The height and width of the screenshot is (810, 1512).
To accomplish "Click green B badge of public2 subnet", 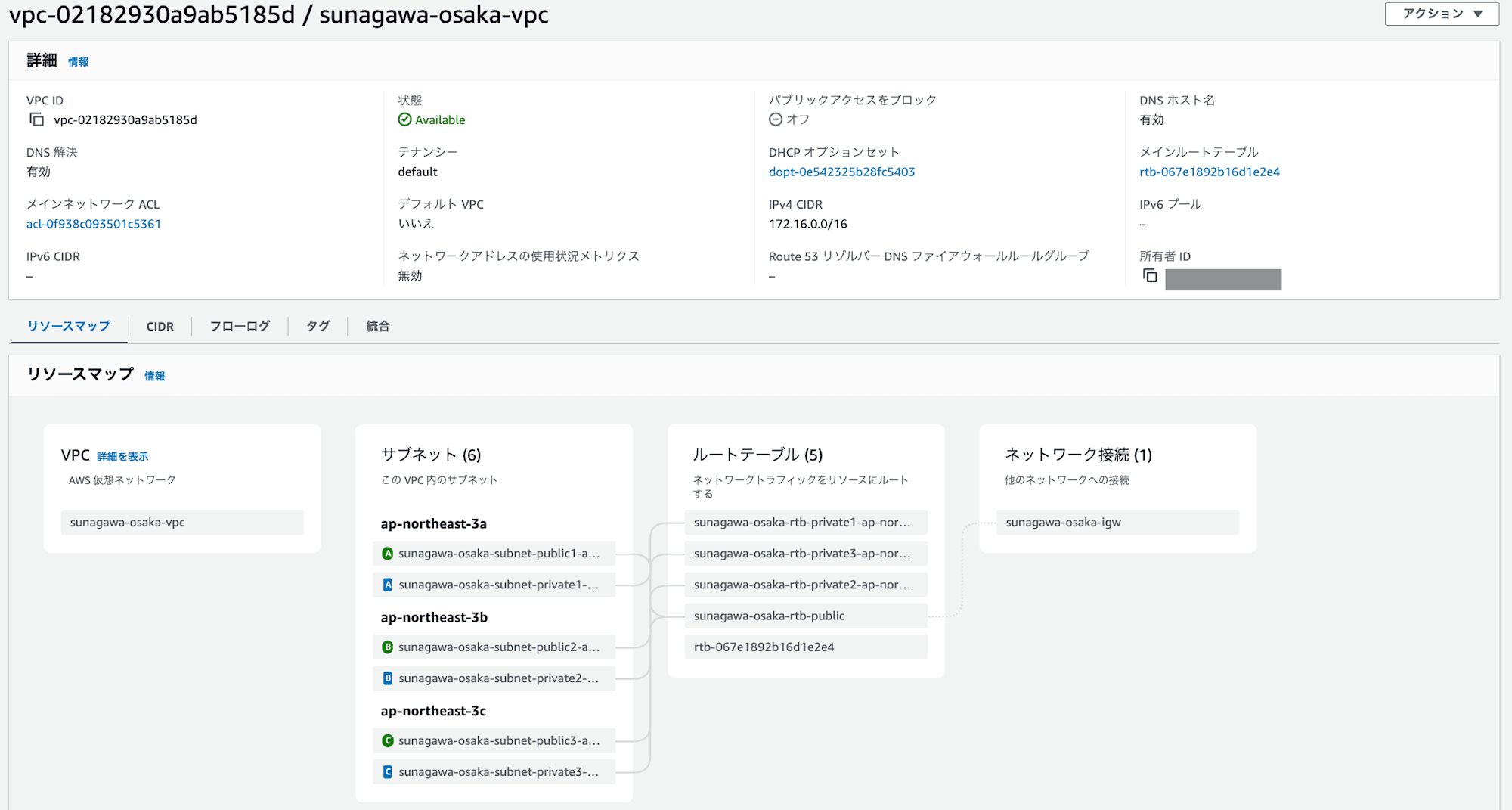I will [388, 647].
